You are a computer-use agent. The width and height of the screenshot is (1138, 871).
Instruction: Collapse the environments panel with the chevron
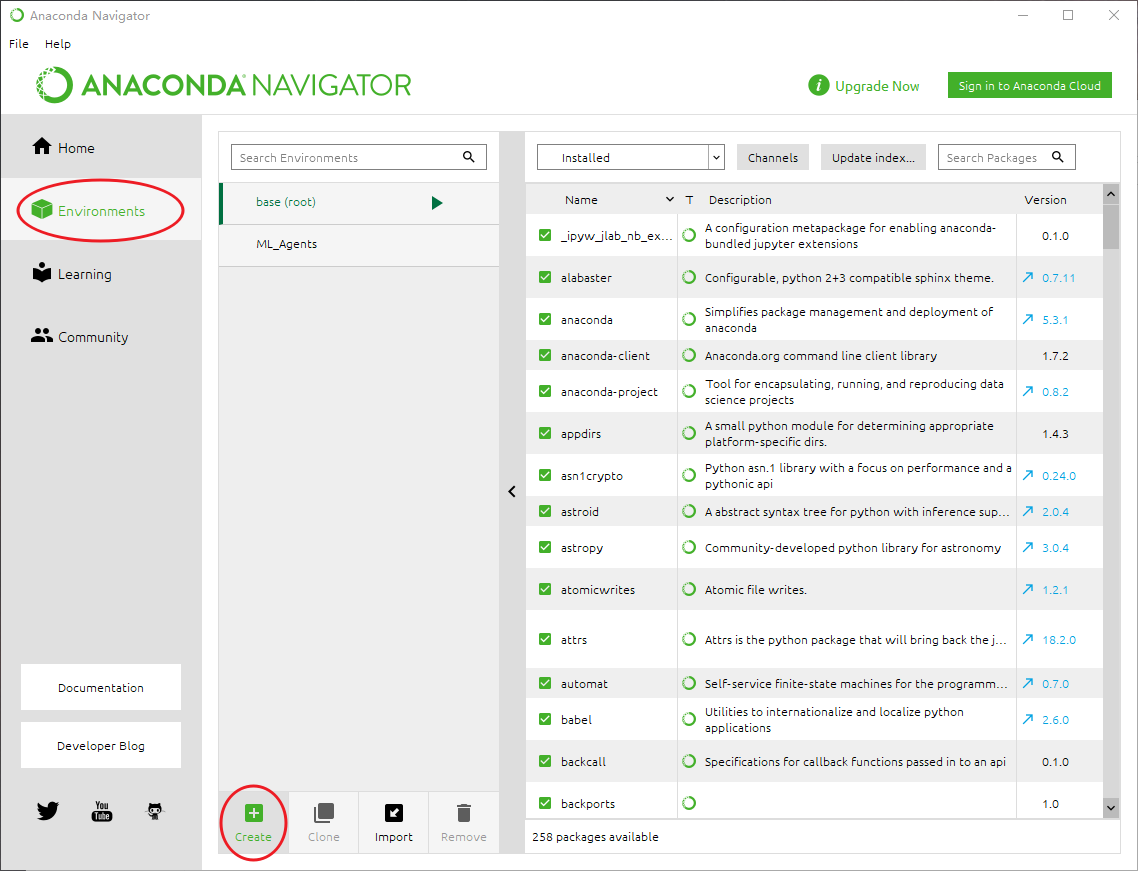pyautogui.click(x=512, y=491)
